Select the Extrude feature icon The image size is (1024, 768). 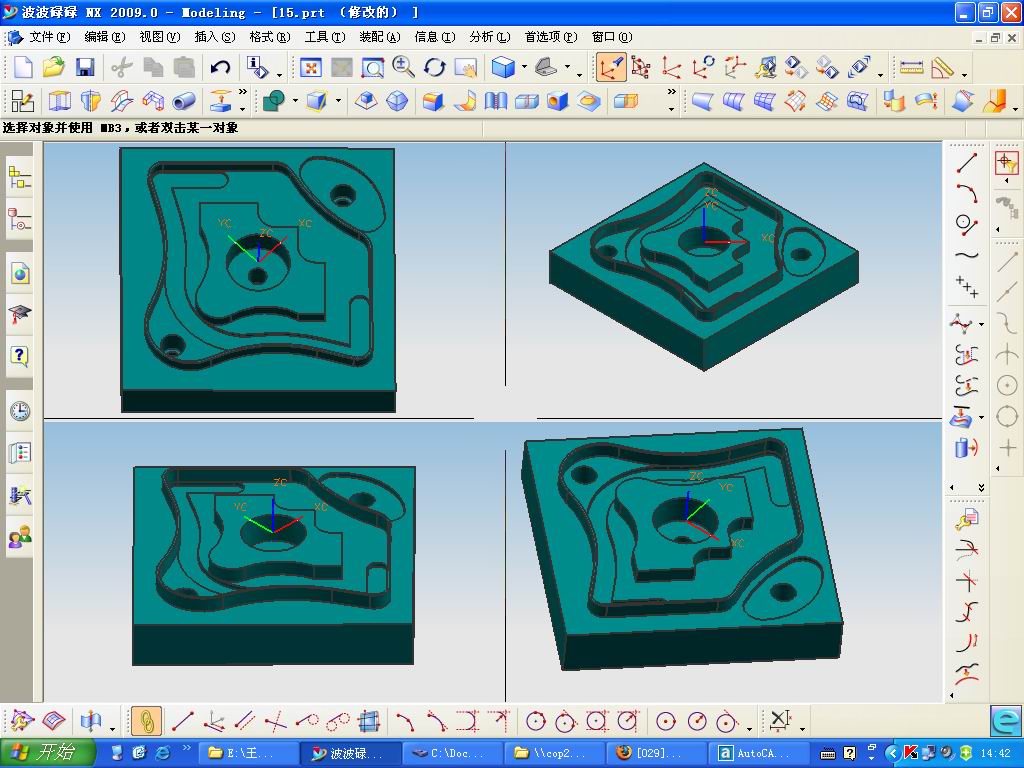click(59, 101)
